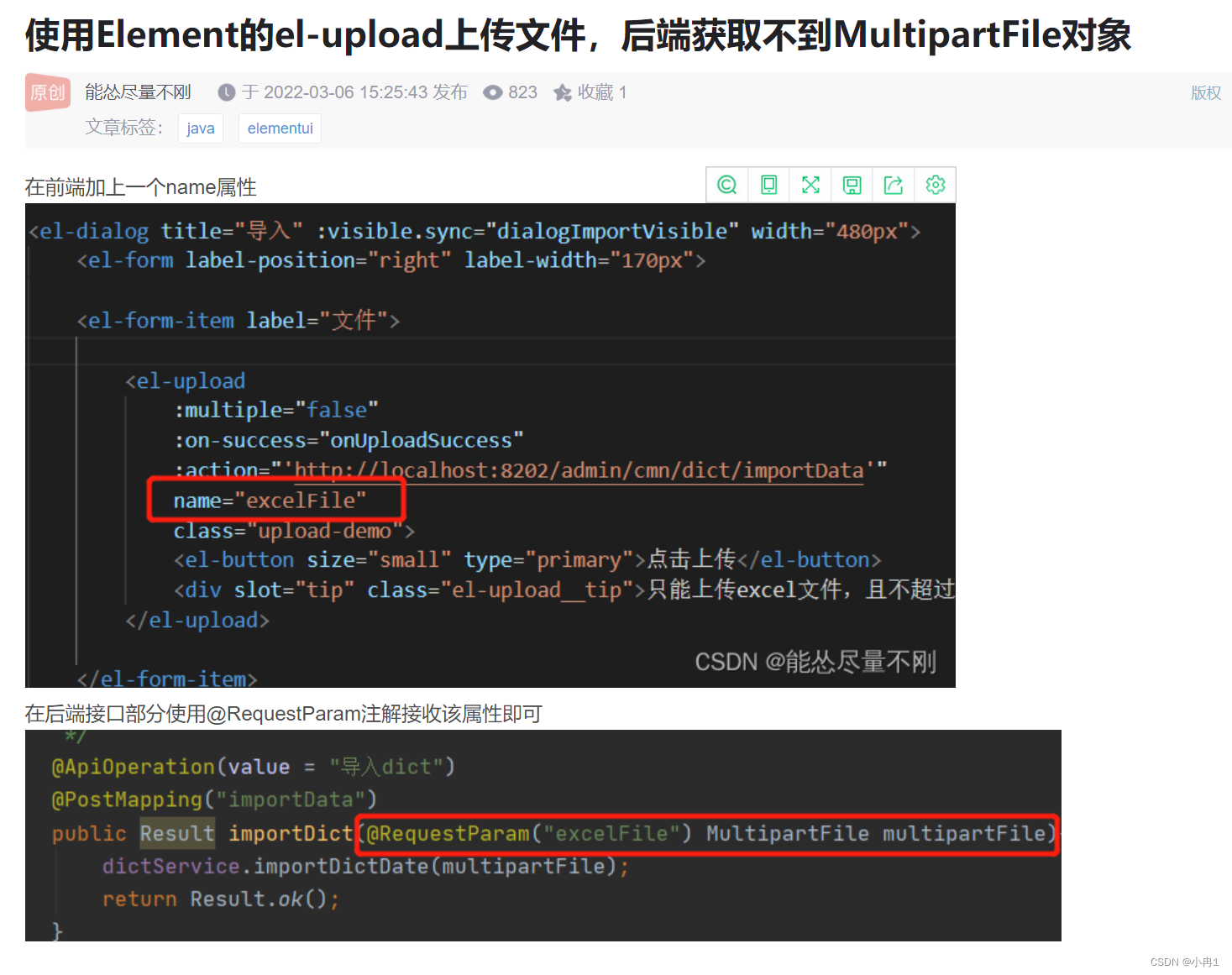Click the 文章标签 label
Screen dimensions: 1232x975
(123, 128)
